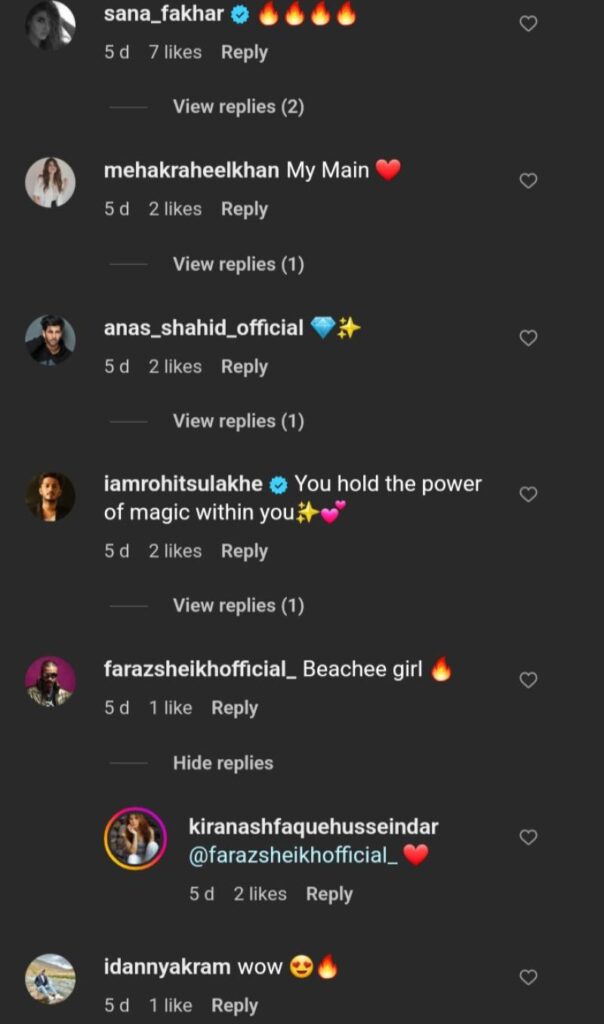Viewport: 604px width, 1024px height.
Task: Reply to kiranashfaquehusseindar's nested comment
Action: (329, 894)
